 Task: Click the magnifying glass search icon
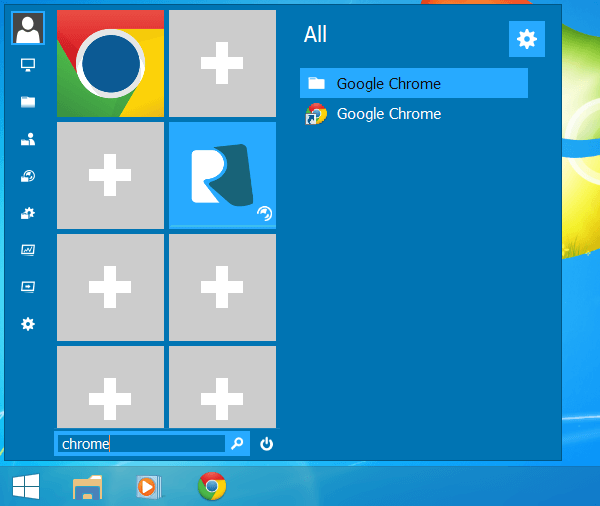[237, 444]
